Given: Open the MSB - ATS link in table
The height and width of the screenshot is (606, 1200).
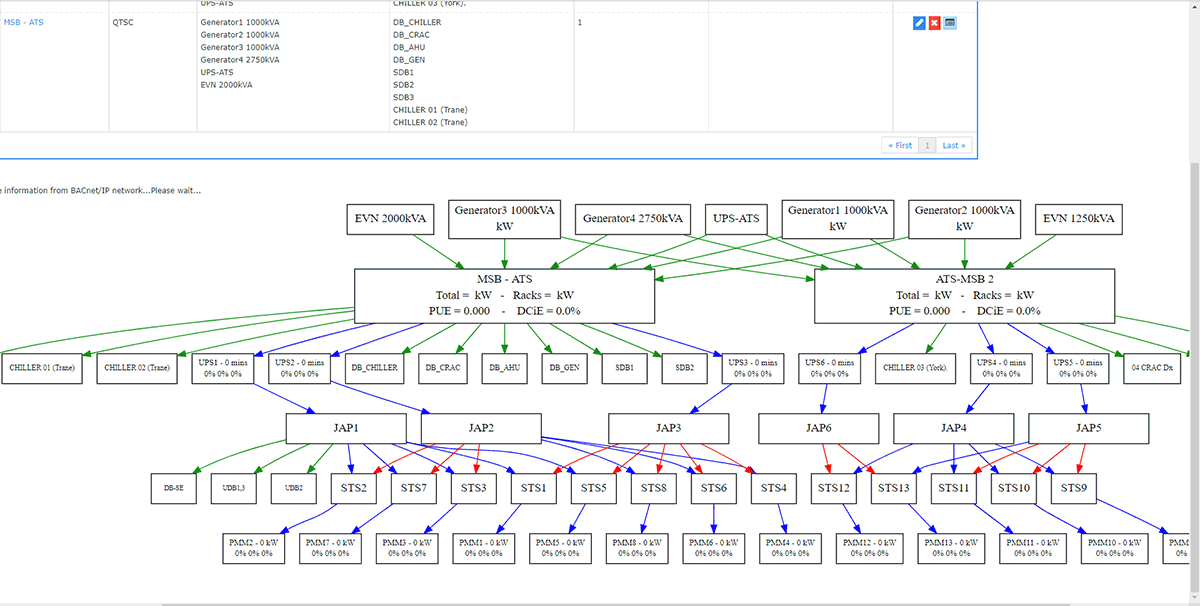Looking at the screenshot, I should 26,22.
